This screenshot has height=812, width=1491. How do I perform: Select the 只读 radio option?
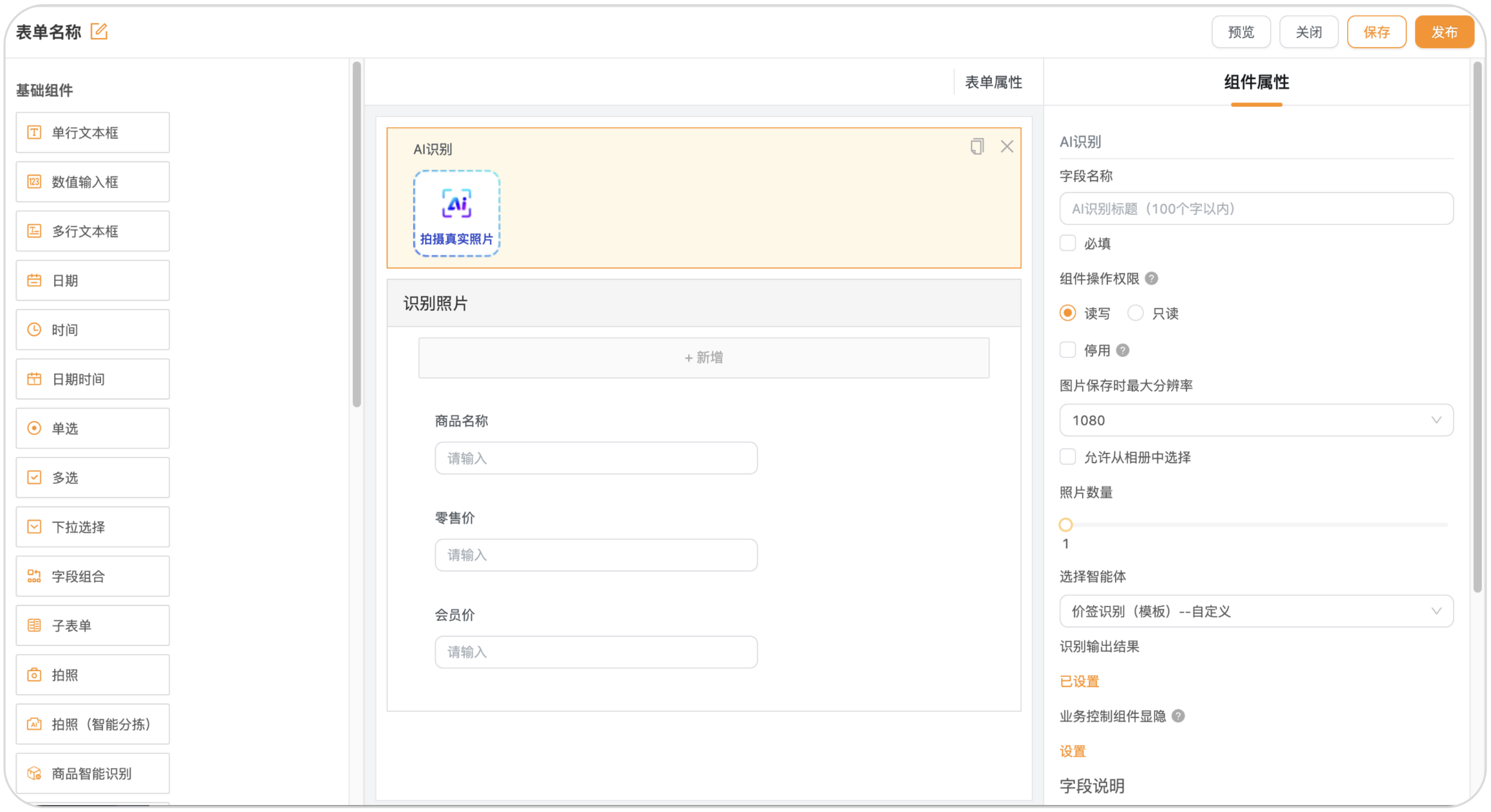click(x=1136, y=313)
